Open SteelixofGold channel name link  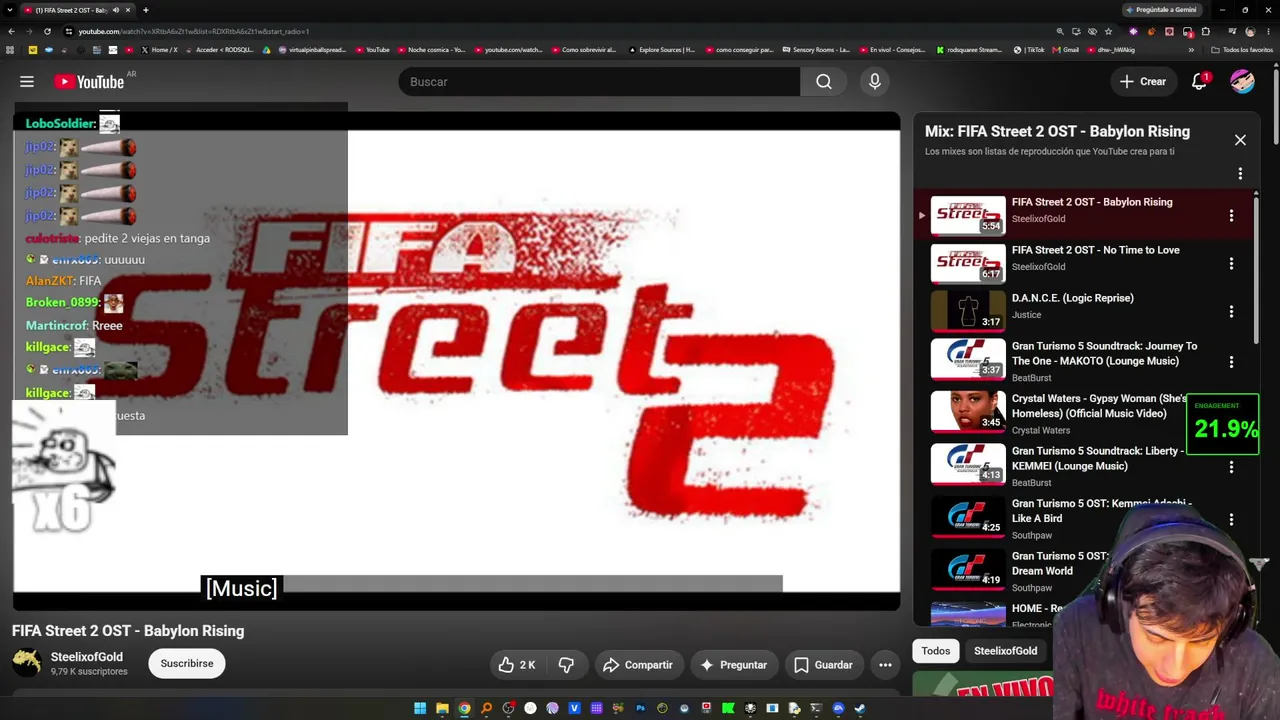tap(87, 657)
